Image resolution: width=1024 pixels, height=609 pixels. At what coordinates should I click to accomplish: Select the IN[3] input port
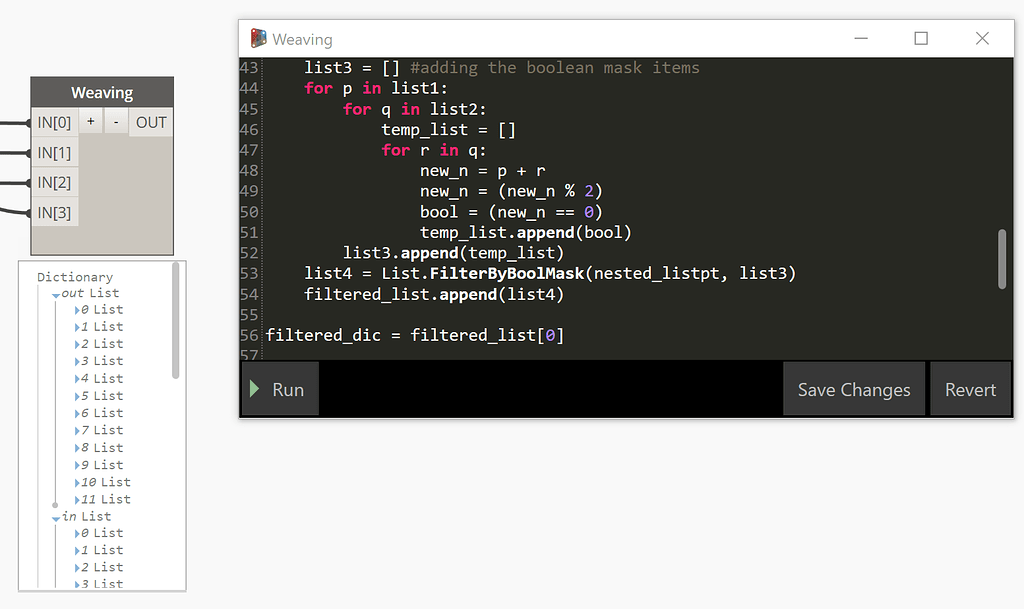[x=55, y=212]
